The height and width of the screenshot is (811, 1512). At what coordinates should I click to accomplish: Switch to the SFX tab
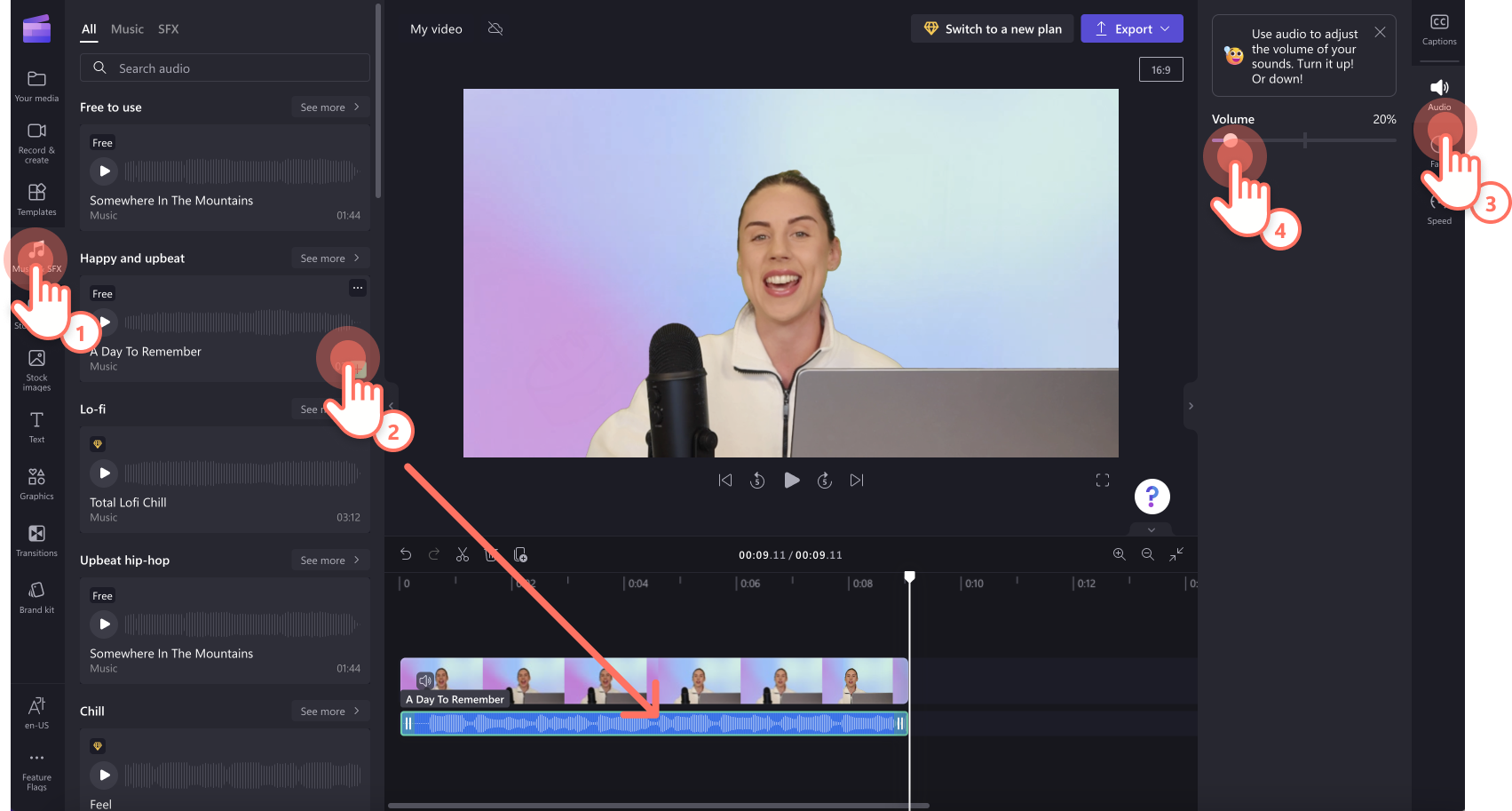click(x=169, y=29)
